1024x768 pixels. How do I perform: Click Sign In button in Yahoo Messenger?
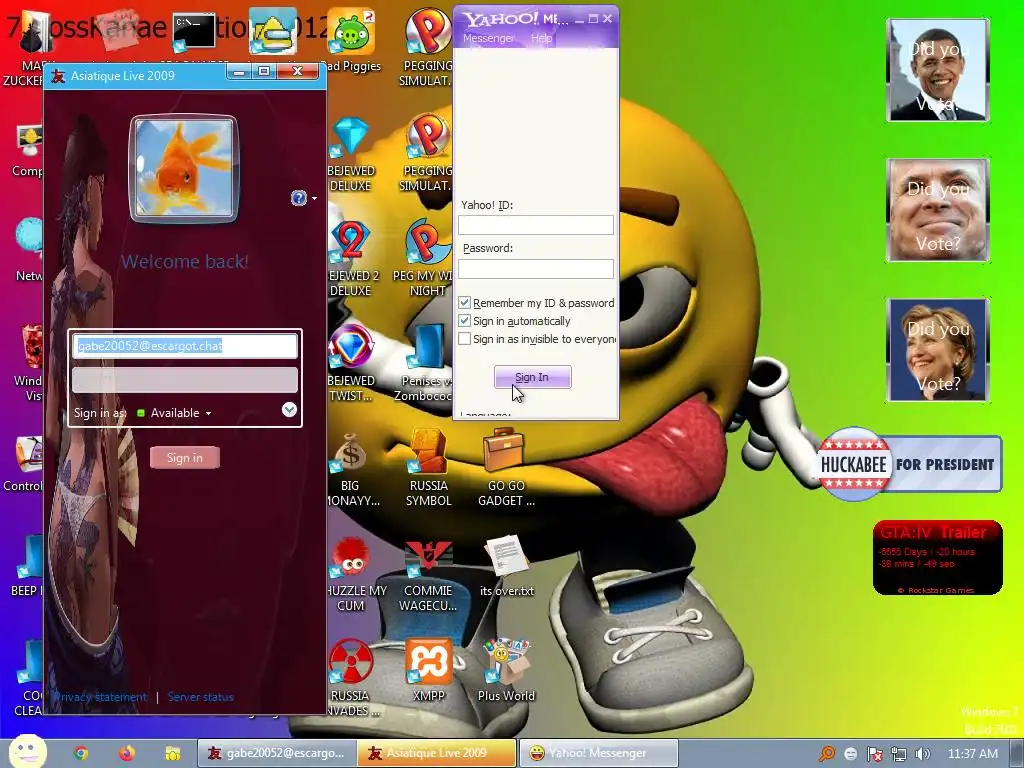pos(532,377)
